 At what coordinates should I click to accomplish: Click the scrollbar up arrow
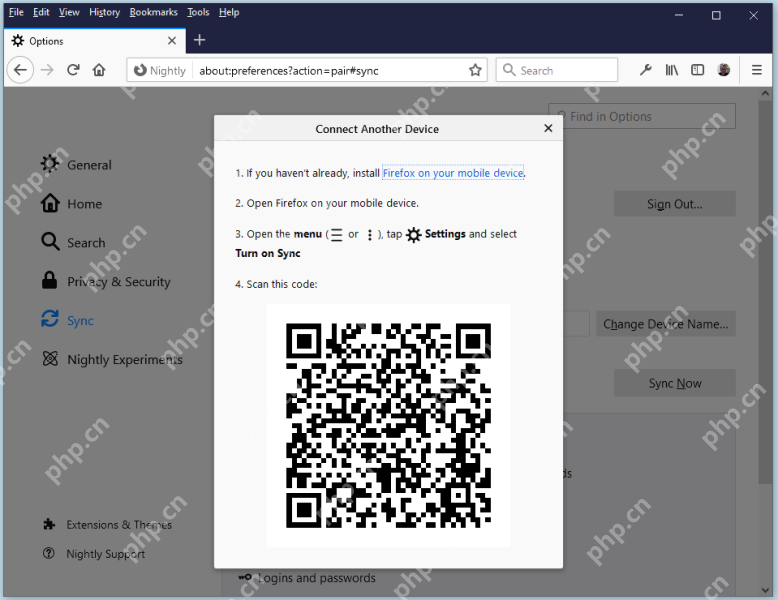click(x=766, y=93)
